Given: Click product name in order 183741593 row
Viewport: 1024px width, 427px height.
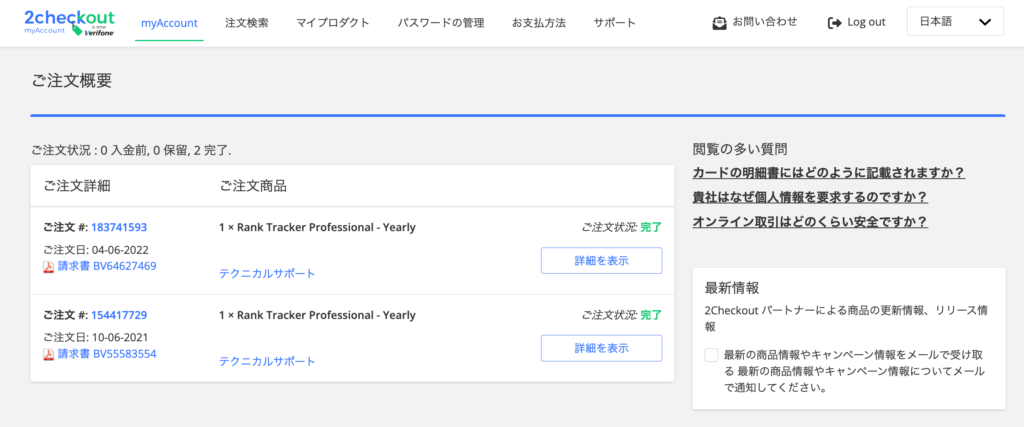Looking at the screenshot, I should tap(317, 227).
